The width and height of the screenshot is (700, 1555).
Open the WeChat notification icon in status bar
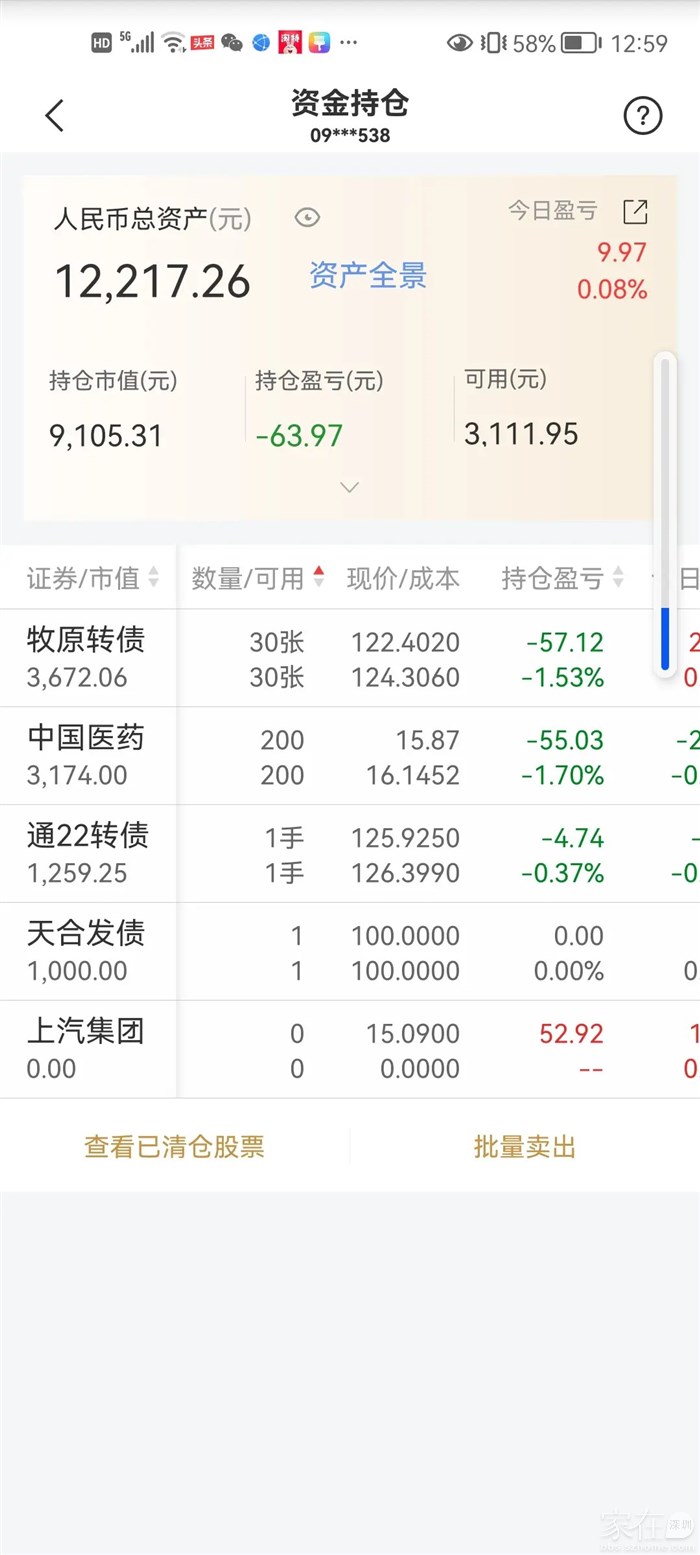[232, 42]
